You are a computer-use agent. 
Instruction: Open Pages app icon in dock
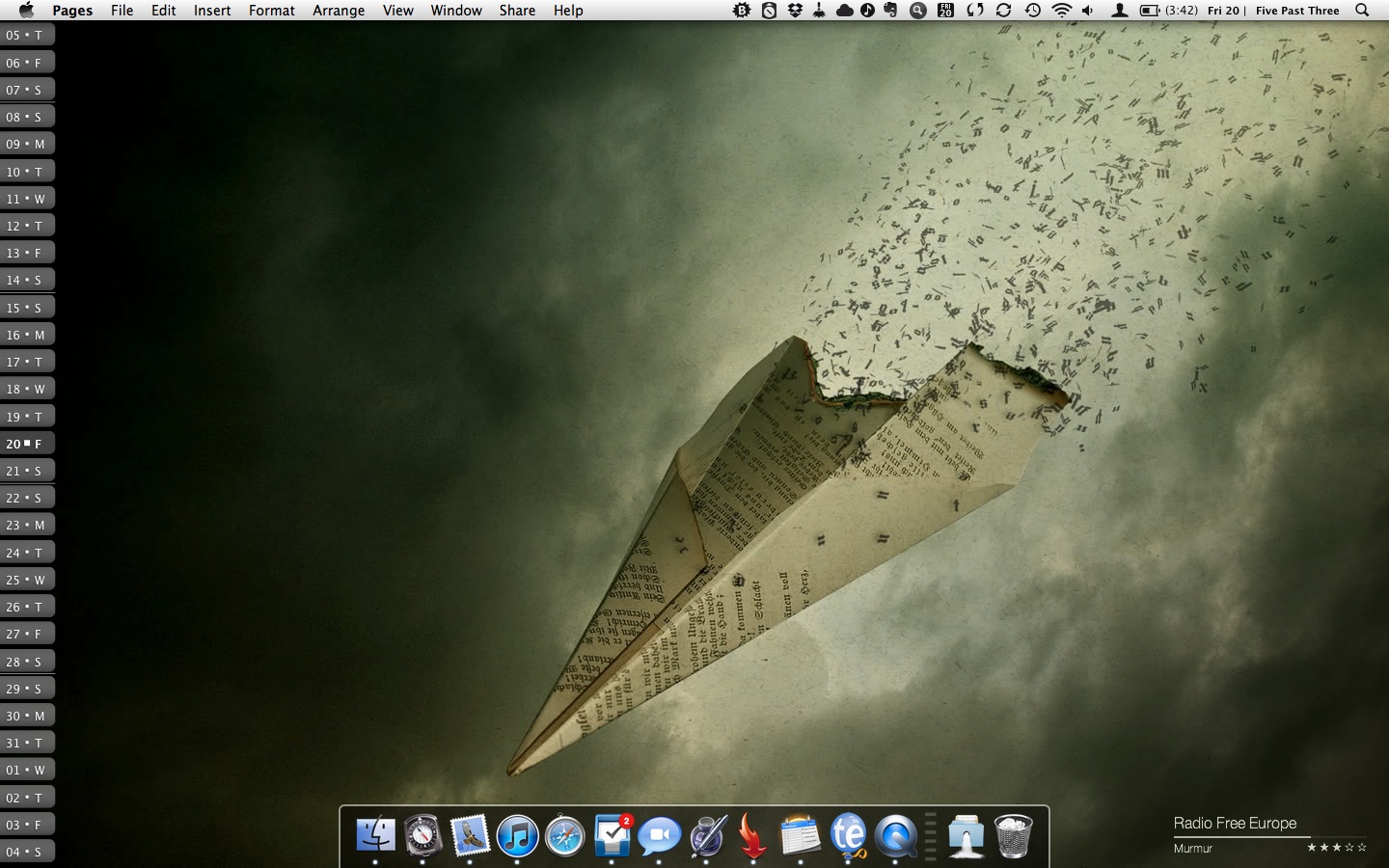click(x=707, y=835)
